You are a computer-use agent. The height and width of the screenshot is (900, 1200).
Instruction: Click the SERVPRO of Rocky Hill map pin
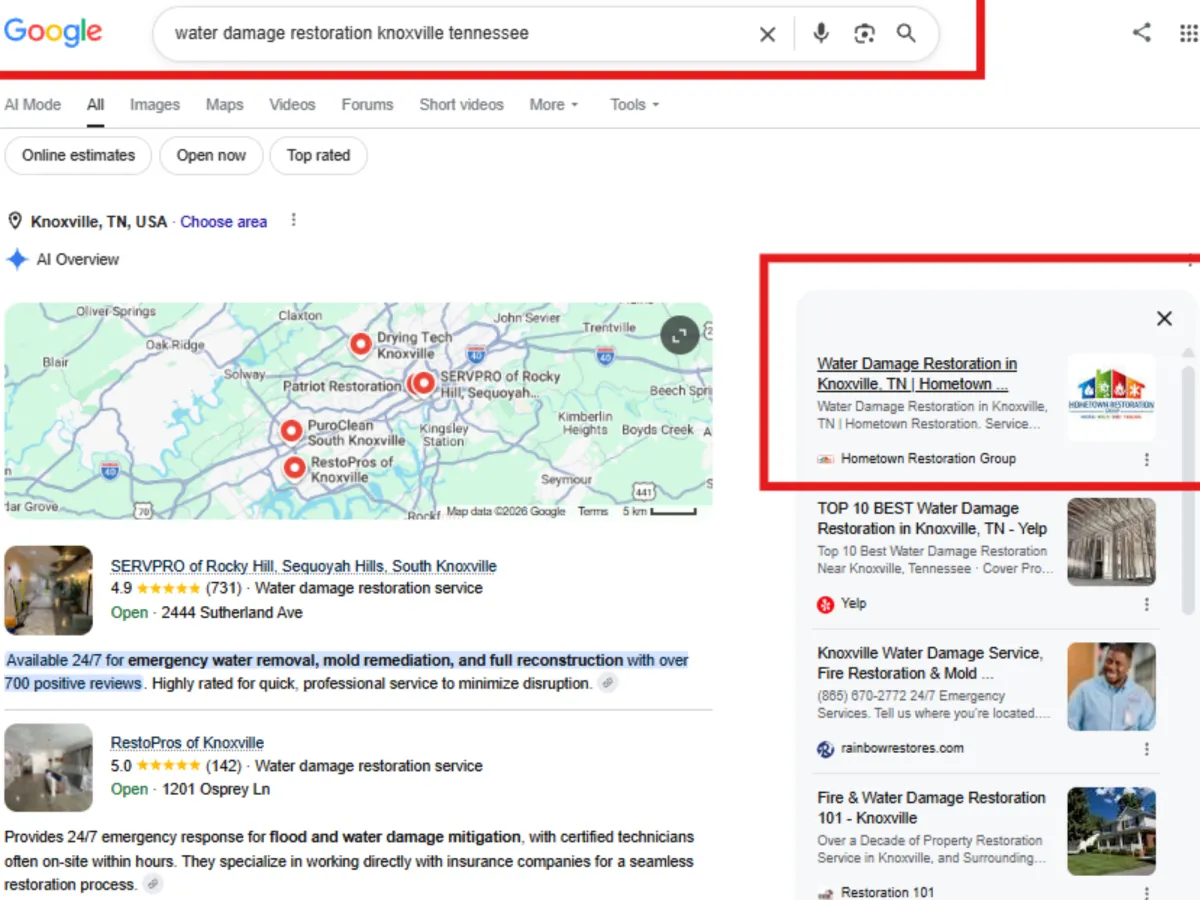[x=424, y=382]
